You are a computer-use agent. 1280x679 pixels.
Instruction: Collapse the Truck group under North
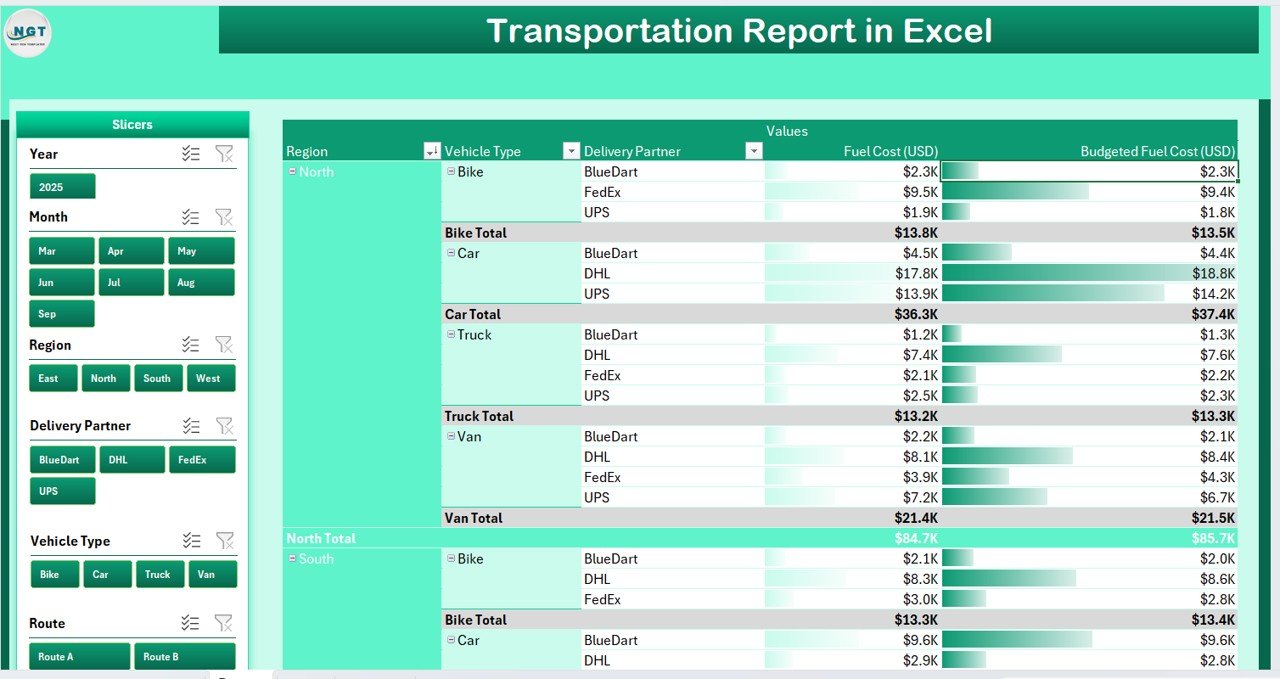(451, 335)
